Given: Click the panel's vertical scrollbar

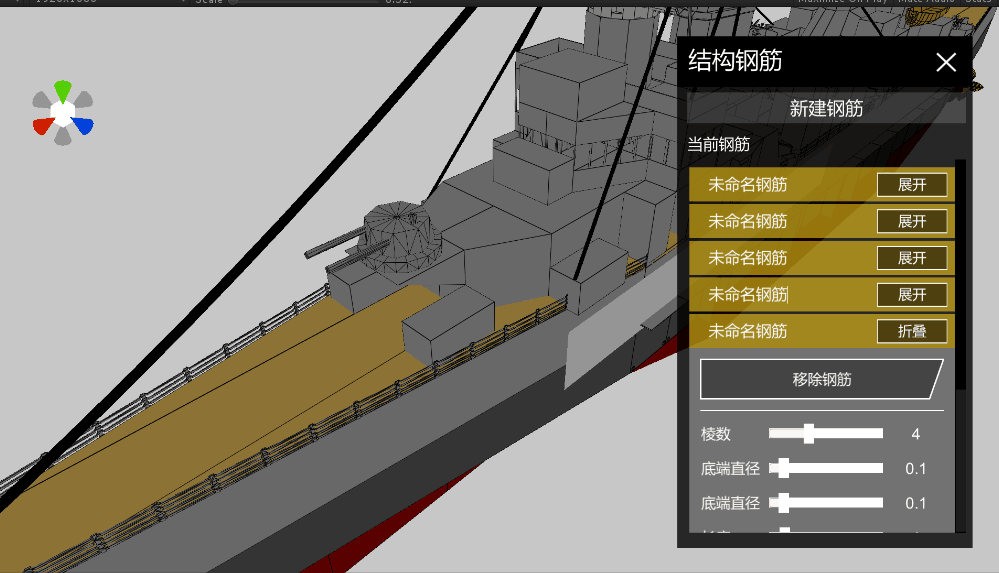Looking at the screenshot, I should point(961,274).
